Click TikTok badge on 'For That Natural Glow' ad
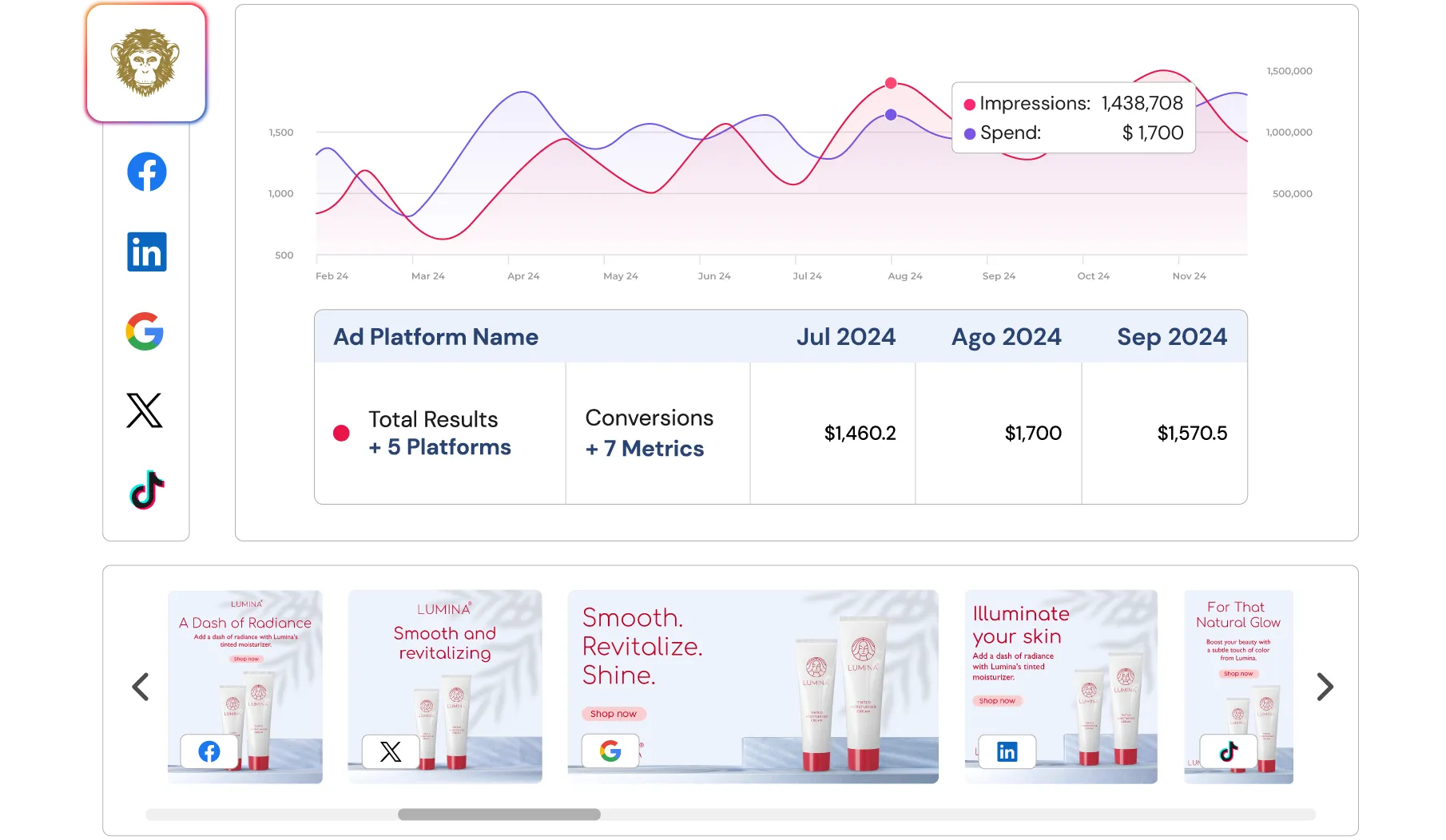 [1229, 751]
